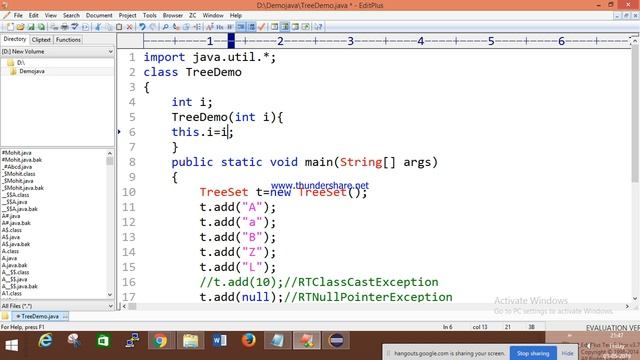The height and width of the screenshot is (360, 640).
Task: Open the File menu
Action: tap(18, 16)
